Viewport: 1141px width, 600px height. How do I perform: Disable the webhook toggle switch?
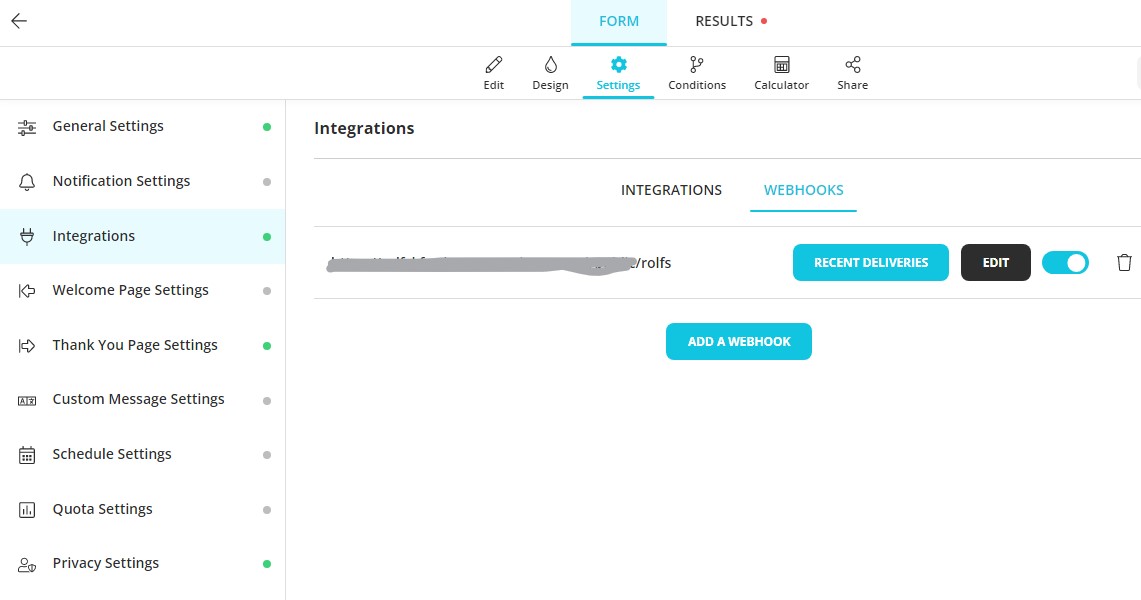pos(1065,263)
